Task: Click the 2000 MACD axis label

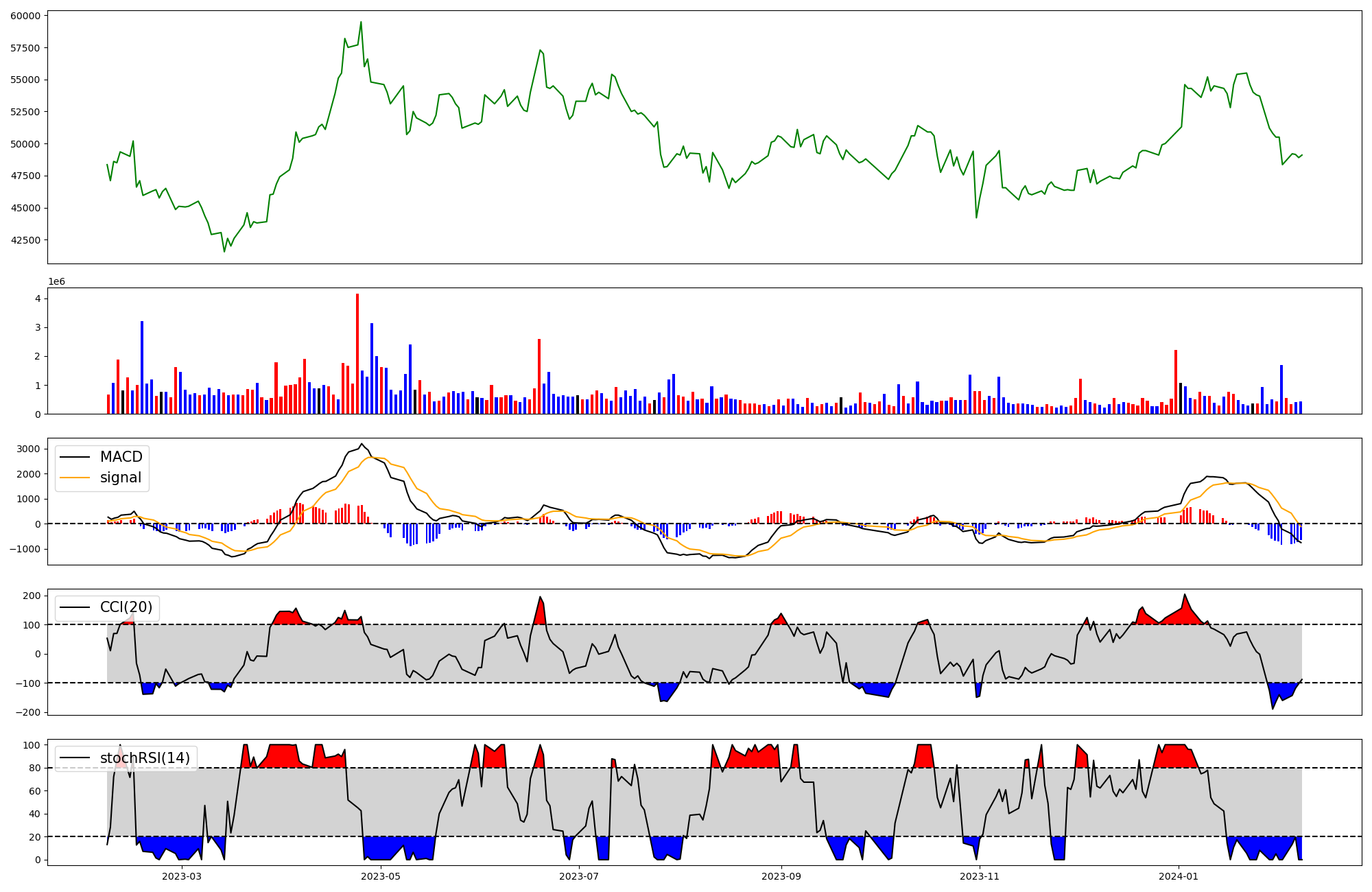Action: pos(29,474)
